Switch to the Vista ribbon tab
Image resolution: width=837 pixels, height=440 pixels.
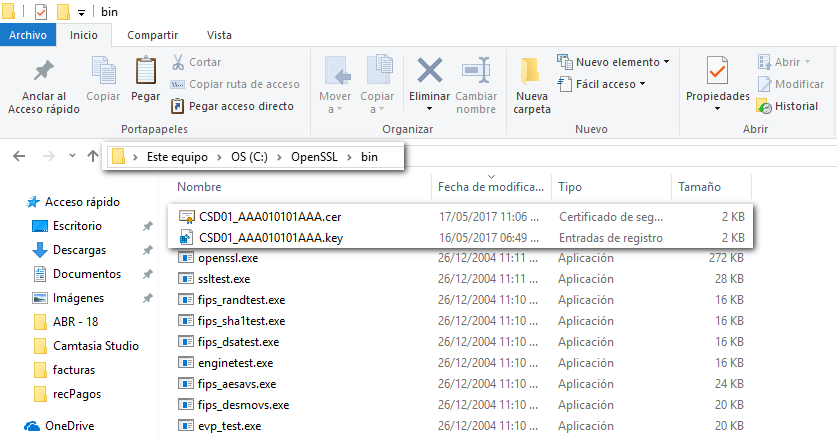[x=219, y=35]
